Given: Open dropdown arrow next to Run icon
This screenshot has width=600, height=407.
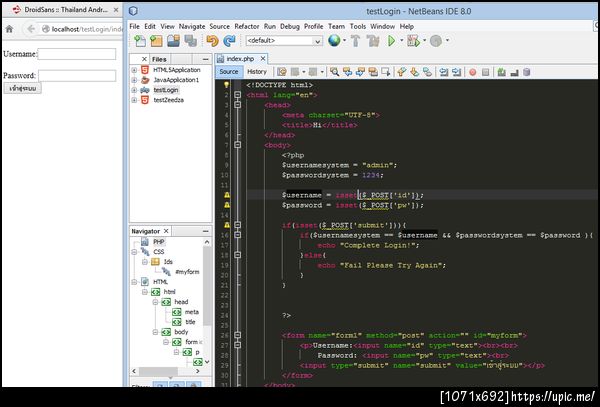Looking at the screenshot, I should pos(401,40).
